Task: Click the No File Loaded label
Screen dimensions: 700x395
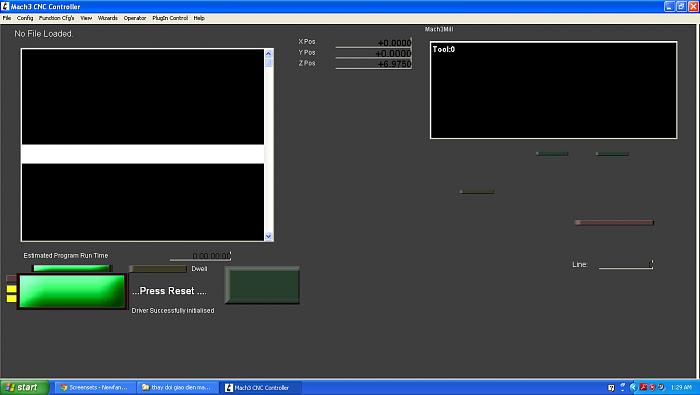Action: pos(43,34)
